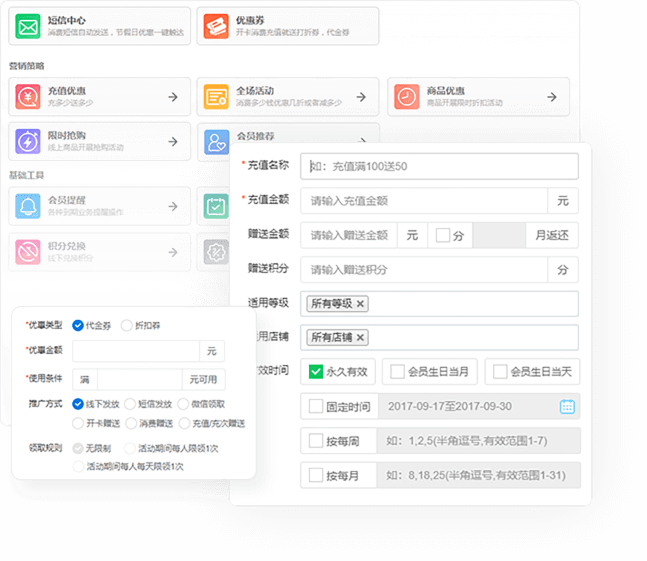Focus the 使用条件 amount field
The height and width of the screenshot is (561, 647).
[x=139, y=379]
